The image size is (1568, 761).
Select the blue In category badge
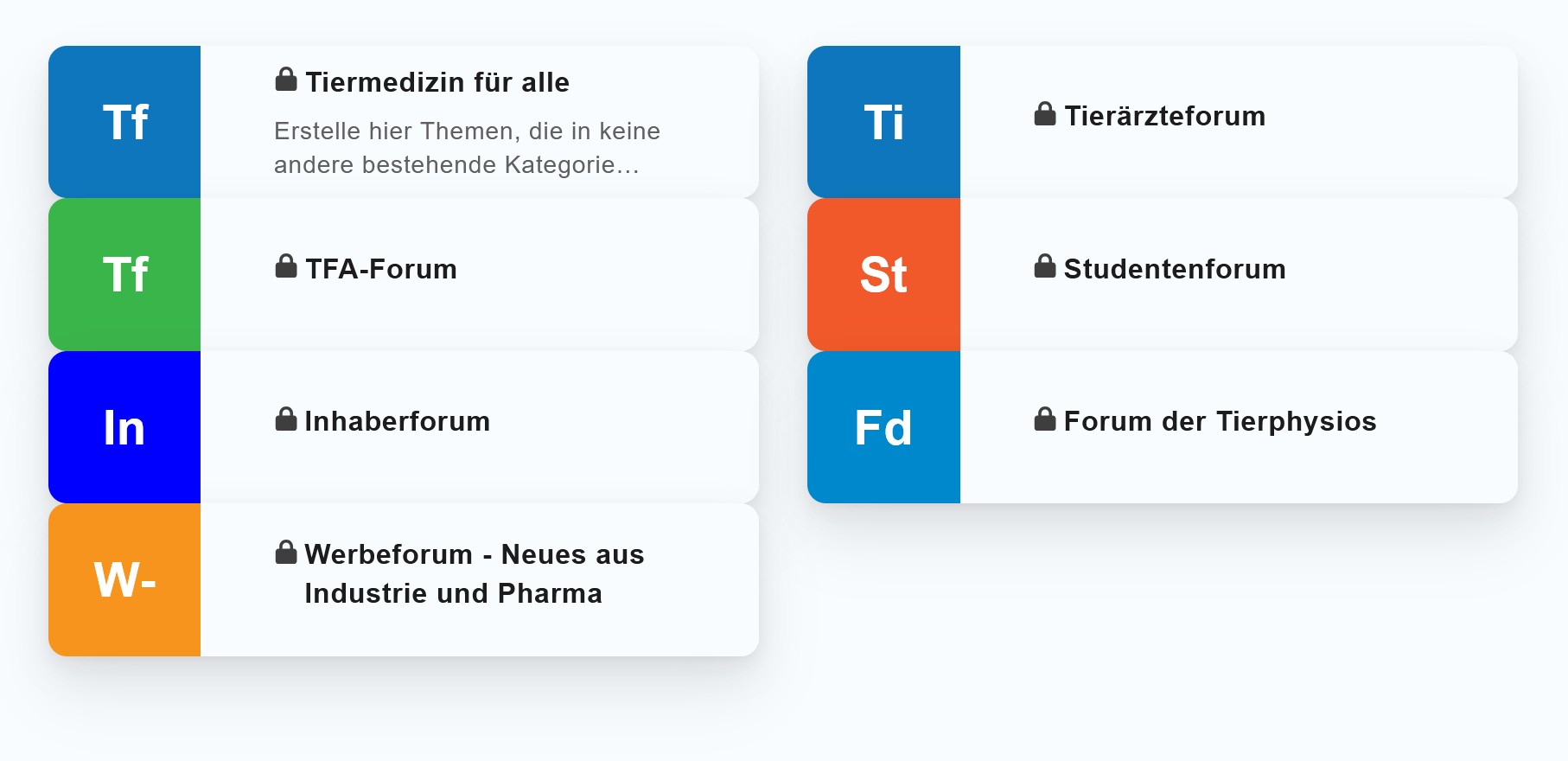tap(124, 427)
